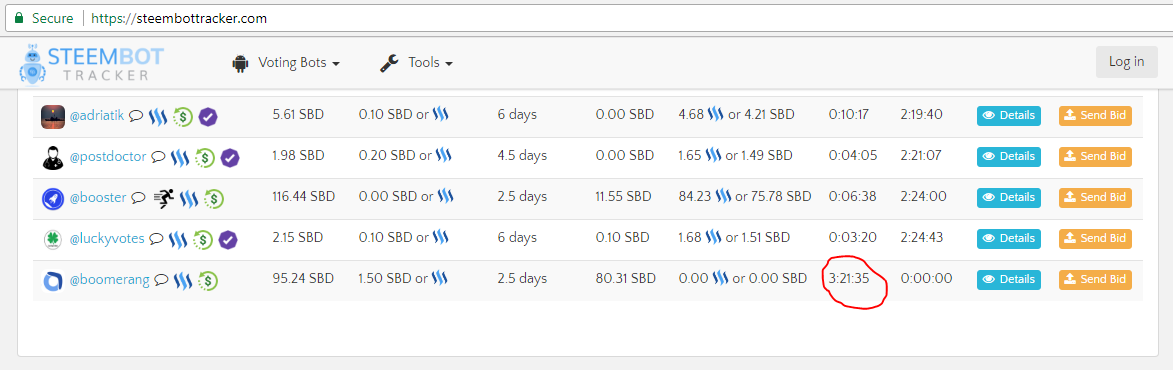The image size is (1173, 370).
Task: Open the @postdoctor account link
Action: pos(108,157)
